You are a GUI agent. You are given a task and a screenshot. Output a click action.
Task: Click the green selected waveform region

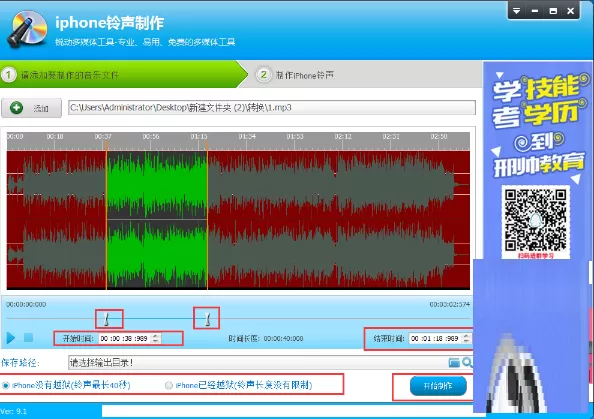tap(157, 220)
